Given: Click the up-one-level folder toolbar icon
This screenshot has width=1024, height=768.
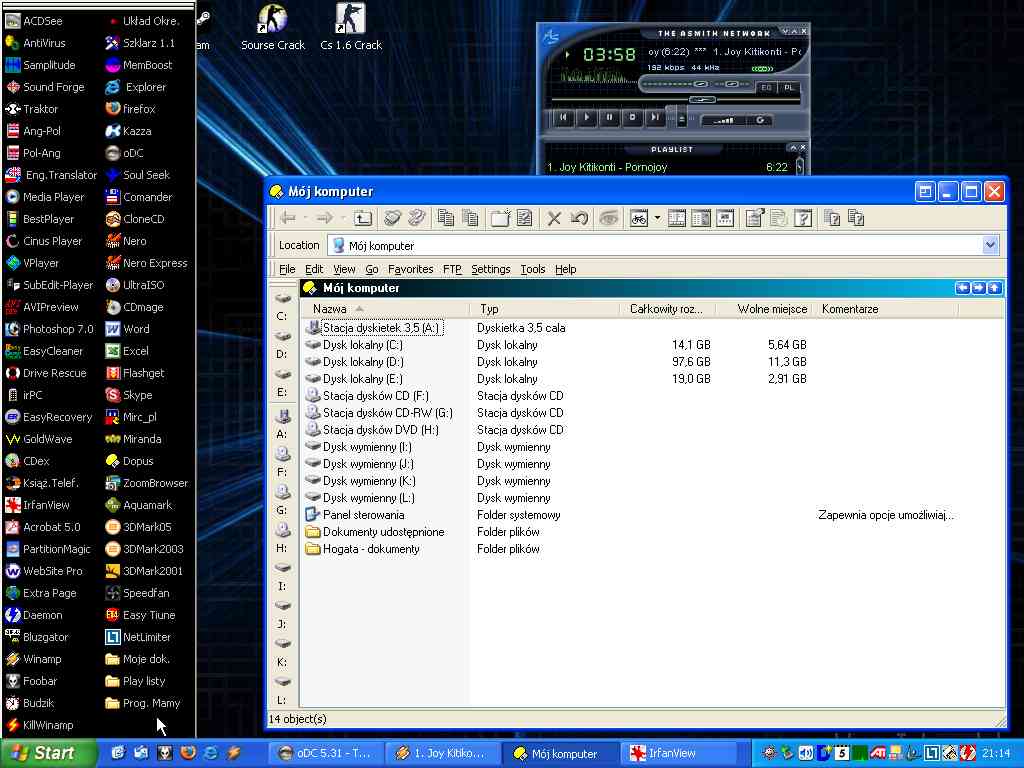Looking at the screenshot, I should tap(363, 218).
